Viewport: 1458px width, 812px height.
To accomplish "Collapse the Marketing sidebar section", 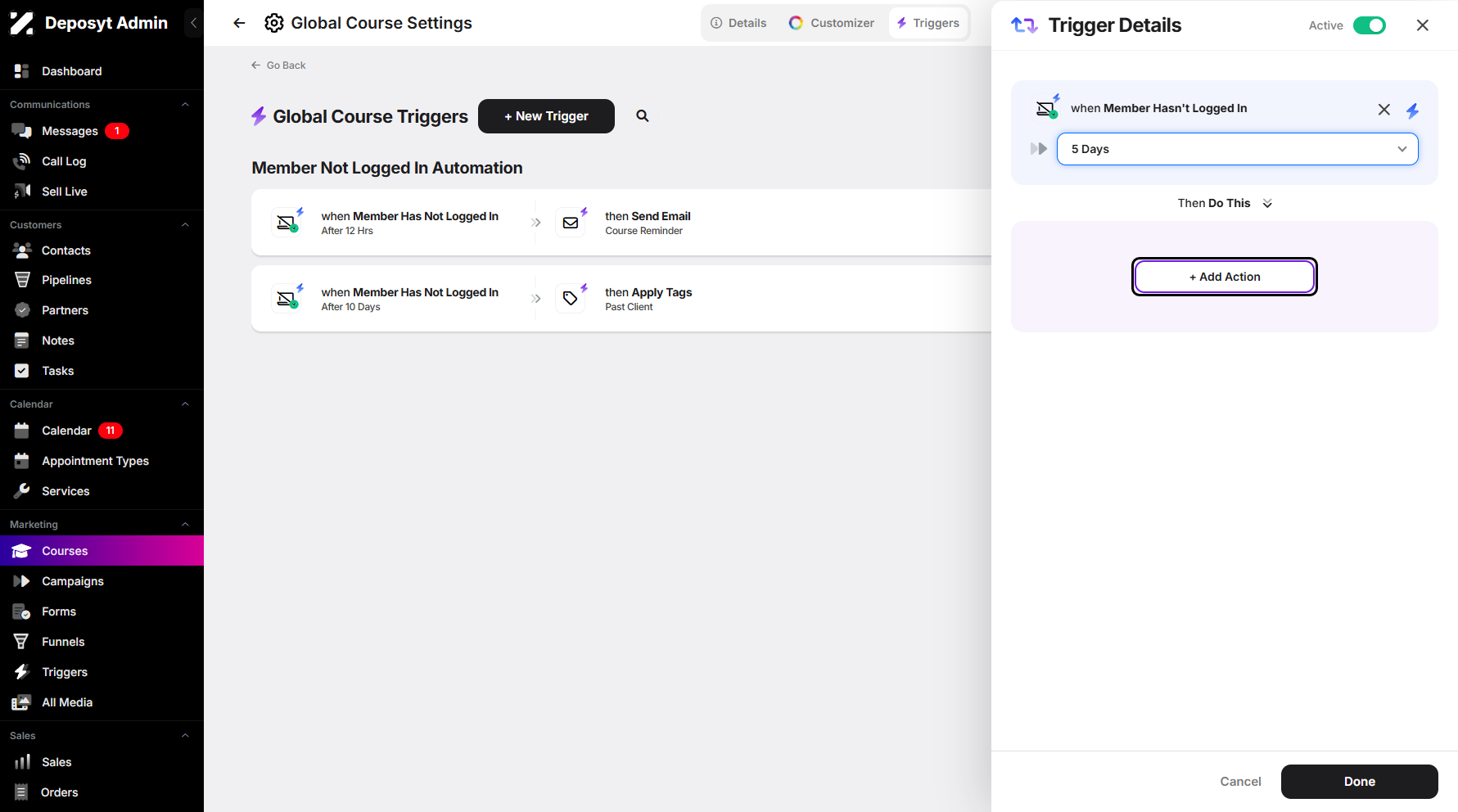I will (x=185, y=525).
